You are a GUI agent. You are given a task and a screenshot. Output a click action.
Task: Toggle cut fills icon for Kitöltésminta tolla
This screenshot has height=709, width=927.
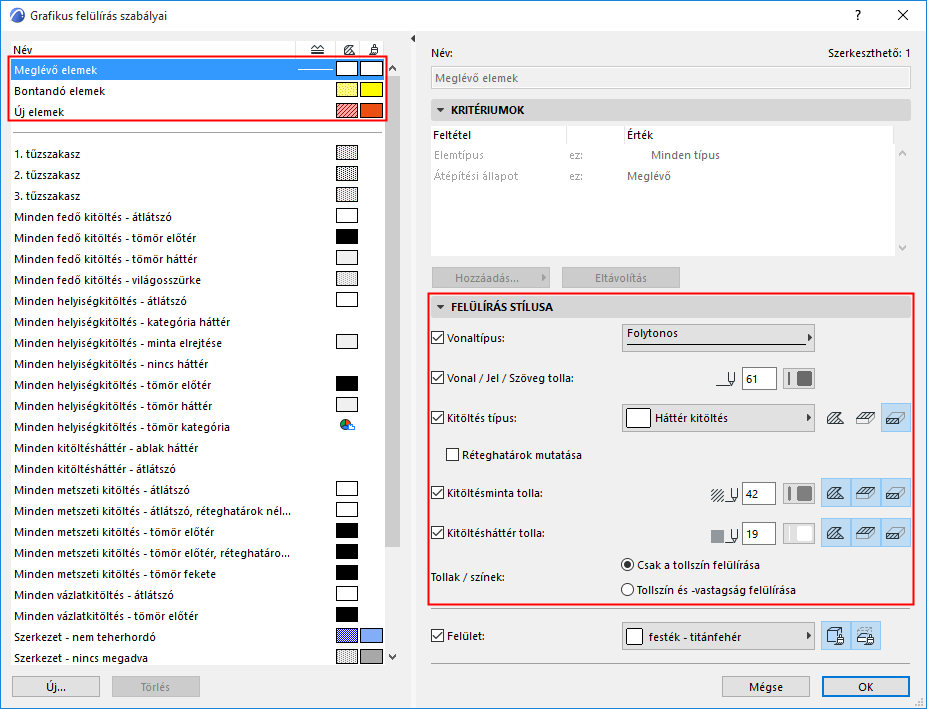(x=896, y=493)
